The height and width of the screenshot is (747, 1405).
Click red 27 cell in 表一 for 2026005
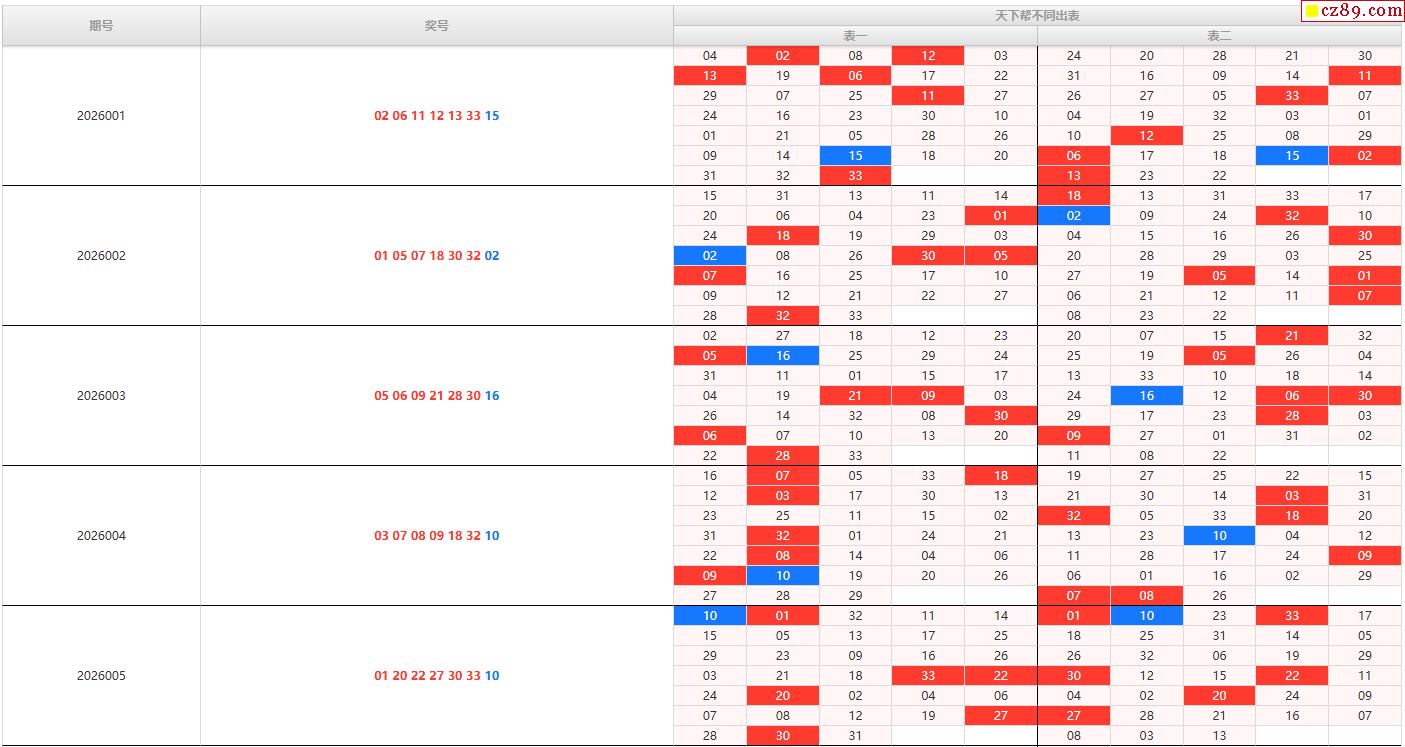pyautogui.click(x=1000, y=716)
